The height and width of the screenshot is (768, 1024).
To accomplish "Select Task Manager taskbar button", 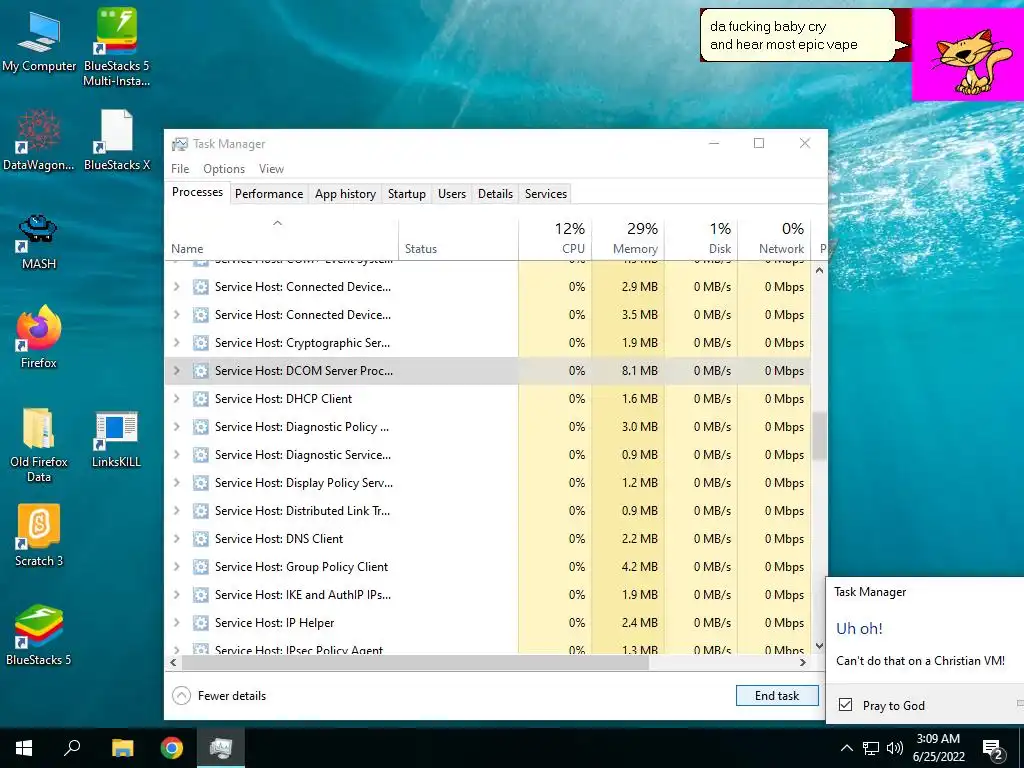I will point(221,748).
